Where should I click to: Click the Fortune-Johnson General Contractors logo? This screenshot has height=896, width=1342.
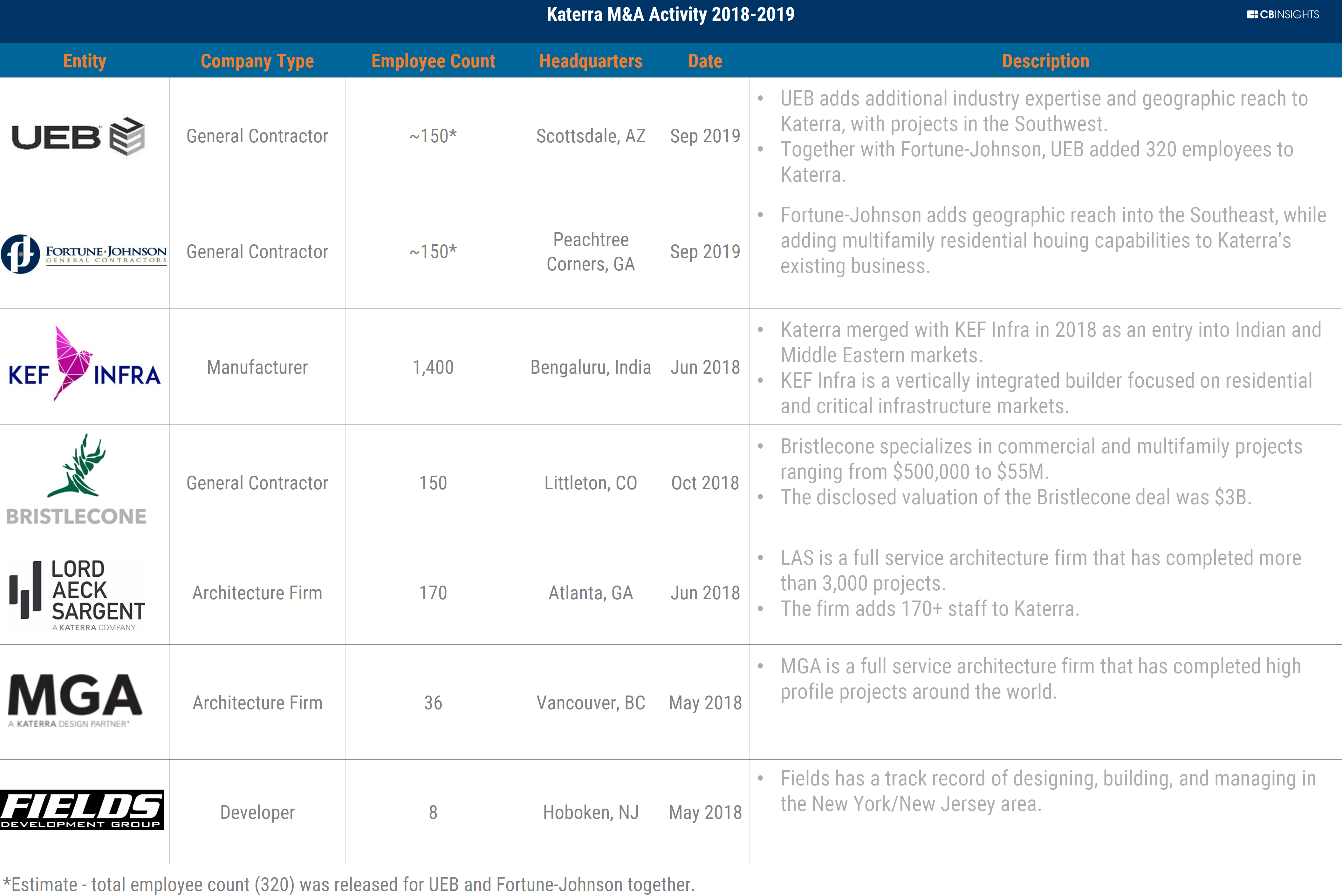(x=84, y=254)
